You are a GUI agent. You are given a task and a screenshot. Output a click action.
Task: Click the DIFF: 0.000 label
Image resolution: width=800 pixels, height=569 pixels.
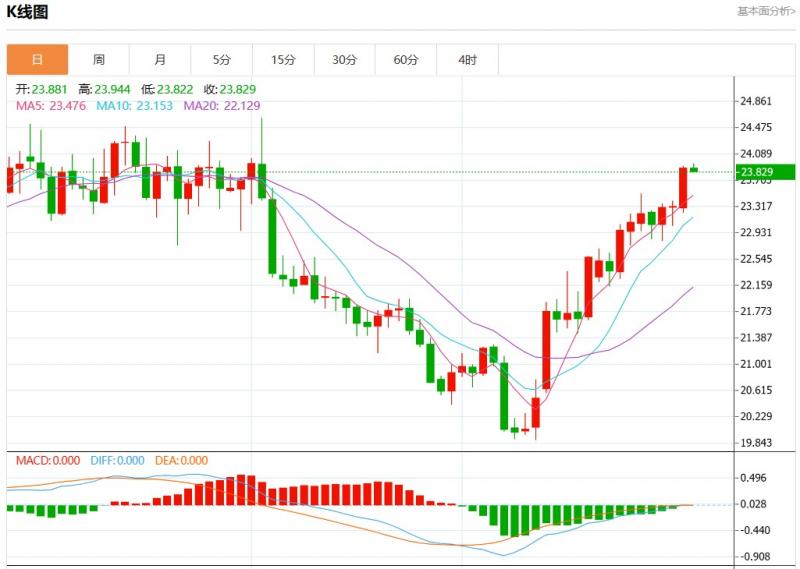pos(118,461)
